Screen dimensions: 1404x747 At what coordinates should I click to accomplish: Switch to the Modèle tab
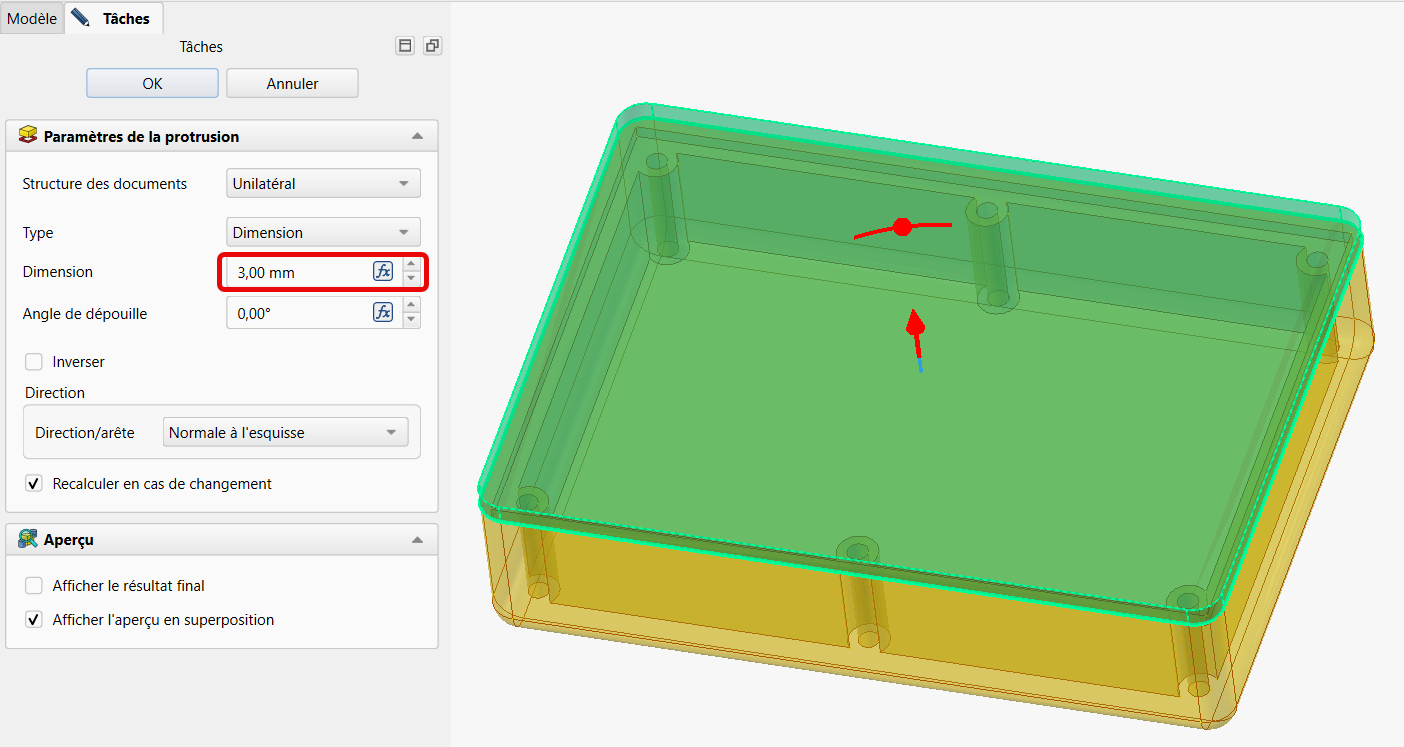click(x=32, y=18)
